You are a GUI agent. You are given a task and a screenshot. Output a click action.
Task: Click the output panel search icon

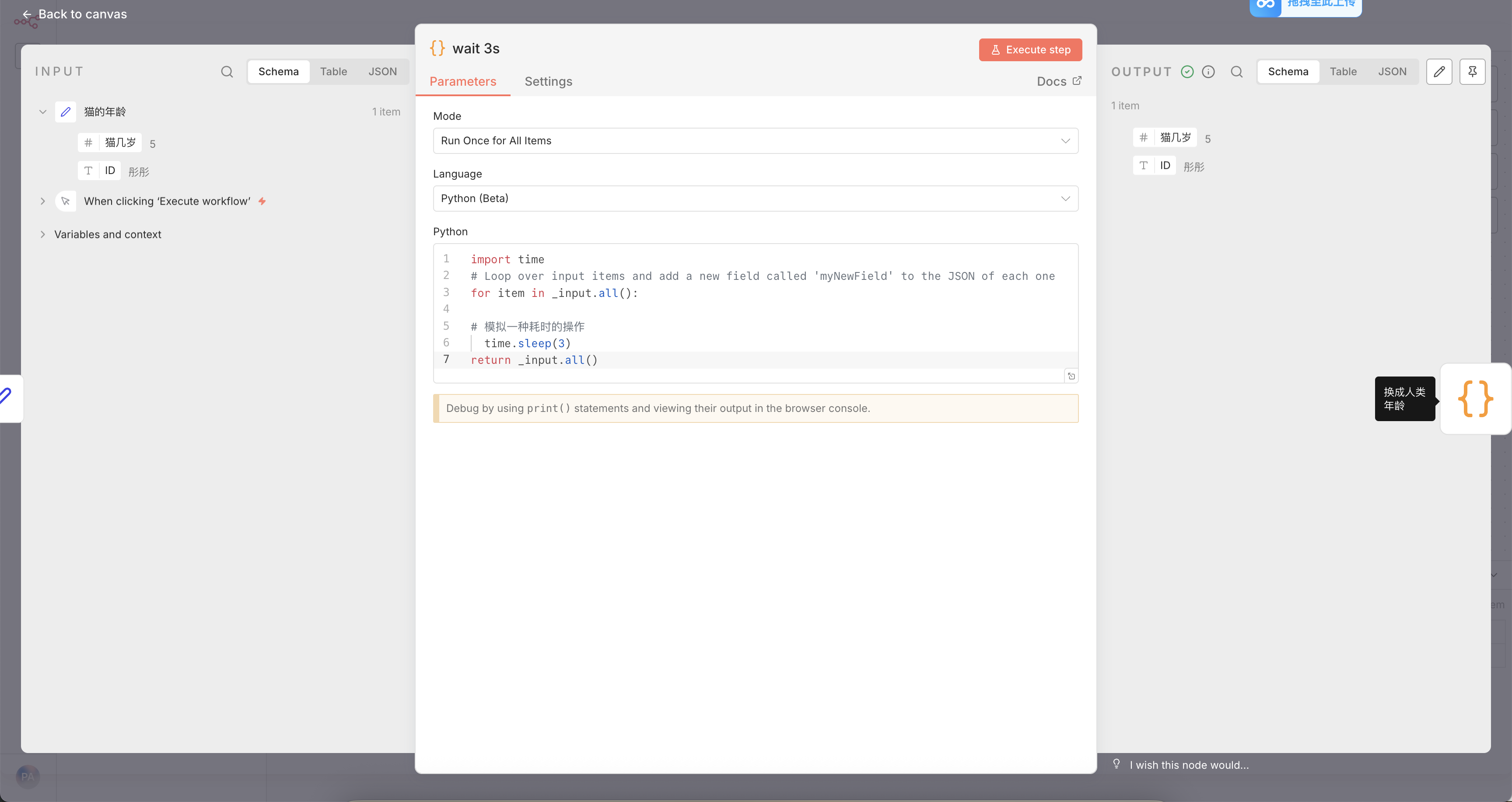tap(1237, 72)
